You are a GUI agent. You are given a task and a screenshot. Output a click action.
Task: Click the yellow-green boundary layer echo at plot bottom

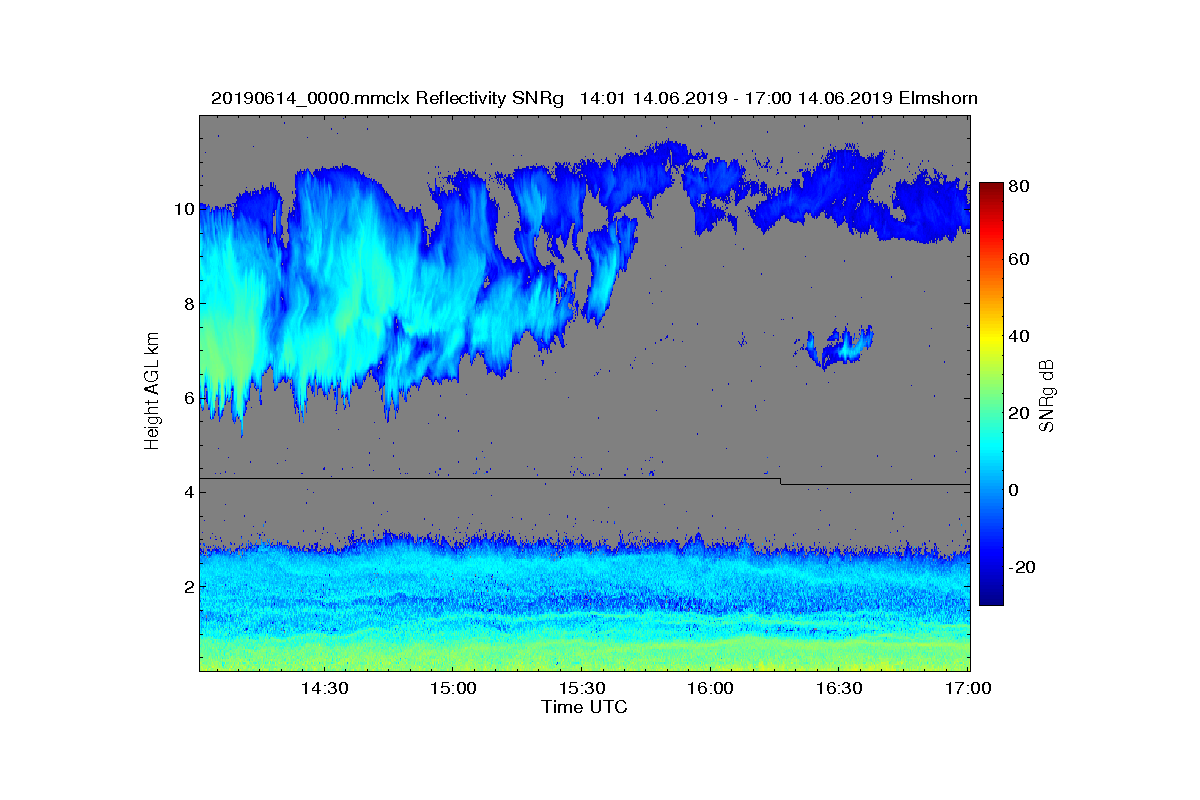point(585,655)
